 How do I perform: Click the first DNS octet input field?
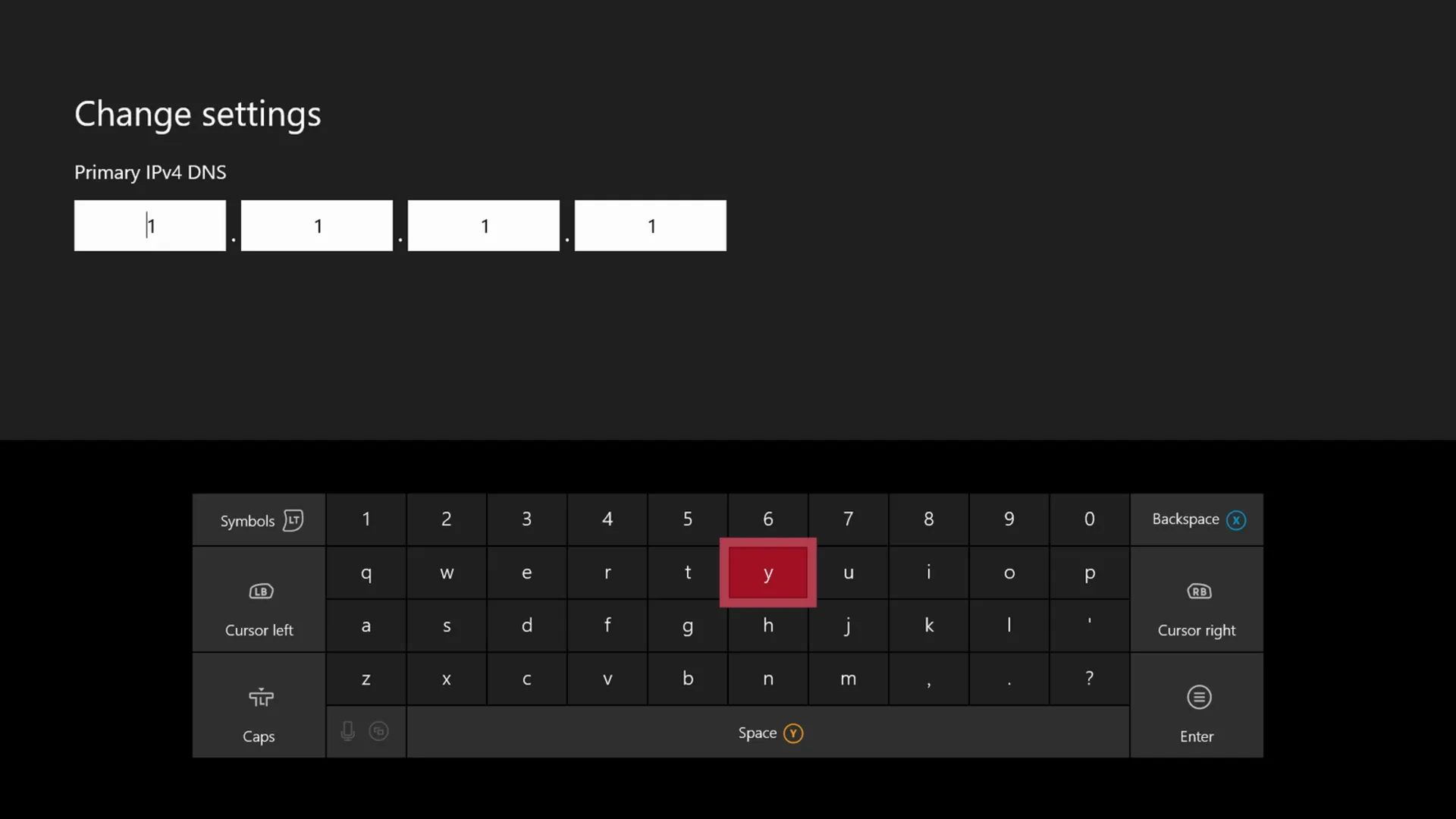tap(150, 225)
